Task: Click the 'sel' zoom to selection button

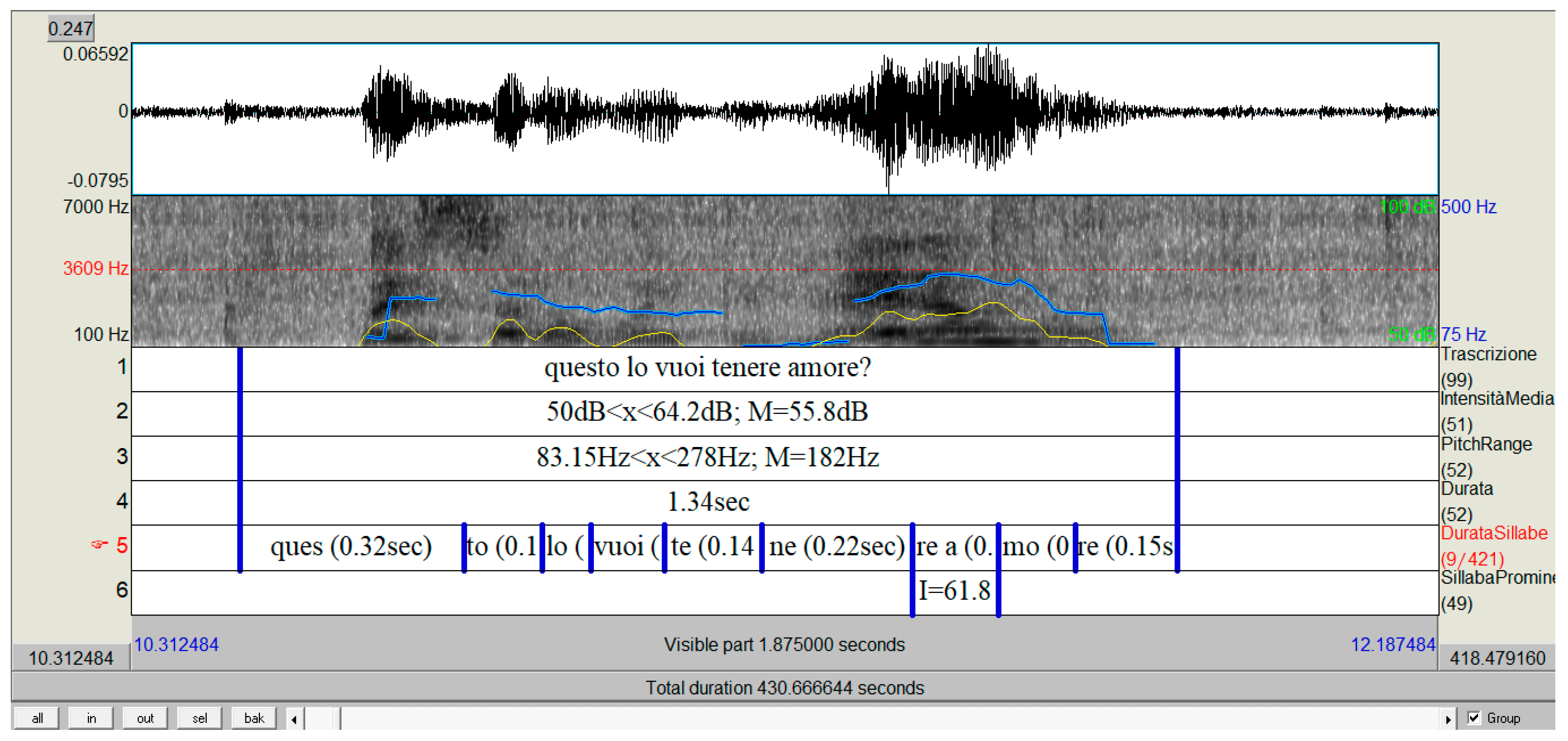Action: 199,718
